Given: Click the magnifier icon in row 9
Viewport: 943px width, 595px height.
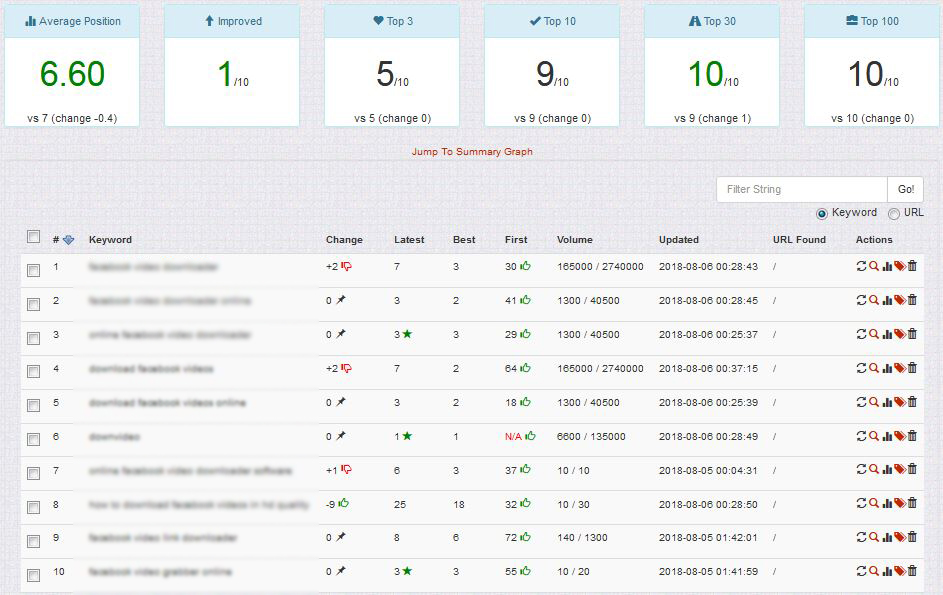Looking at the screenshot, I should [874, 538].
